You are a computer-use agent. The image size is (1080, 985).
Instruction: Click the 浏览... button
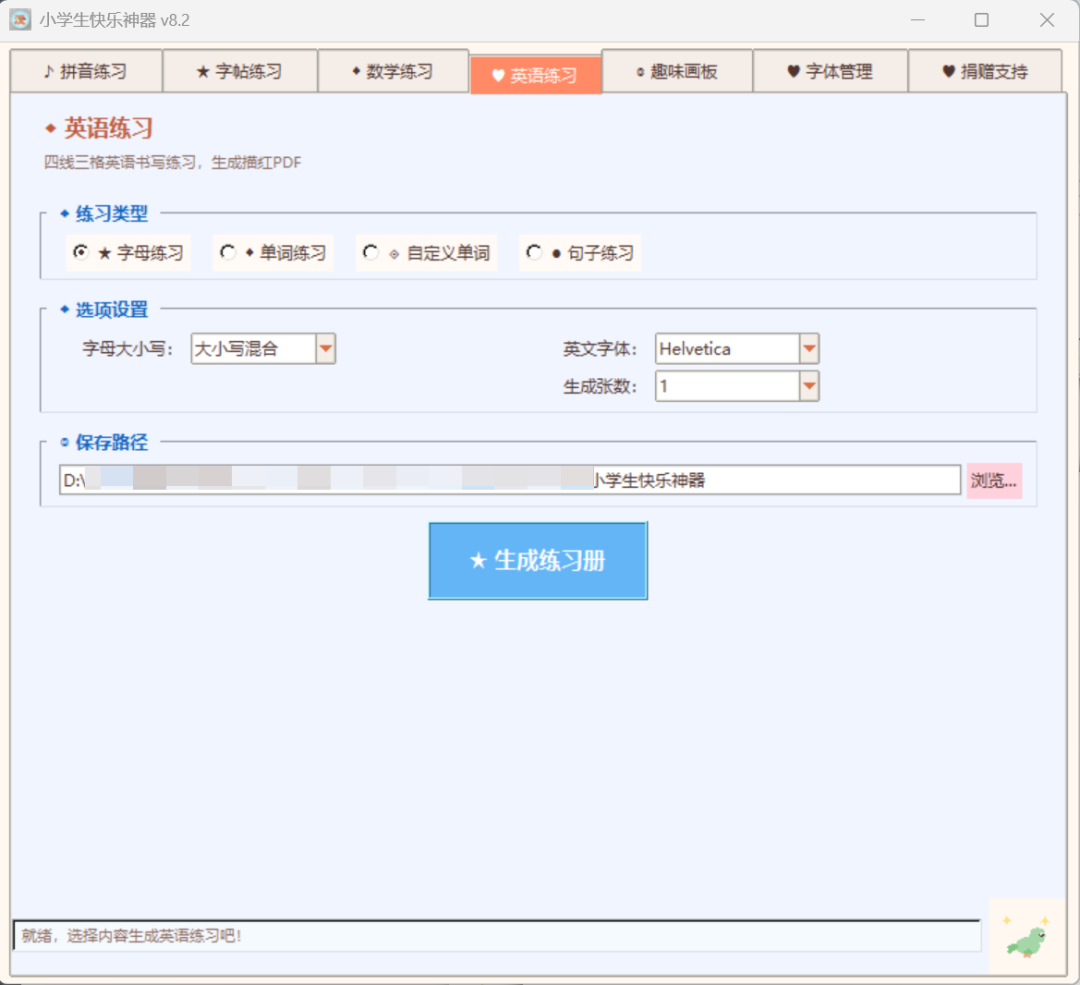point(994,480)
